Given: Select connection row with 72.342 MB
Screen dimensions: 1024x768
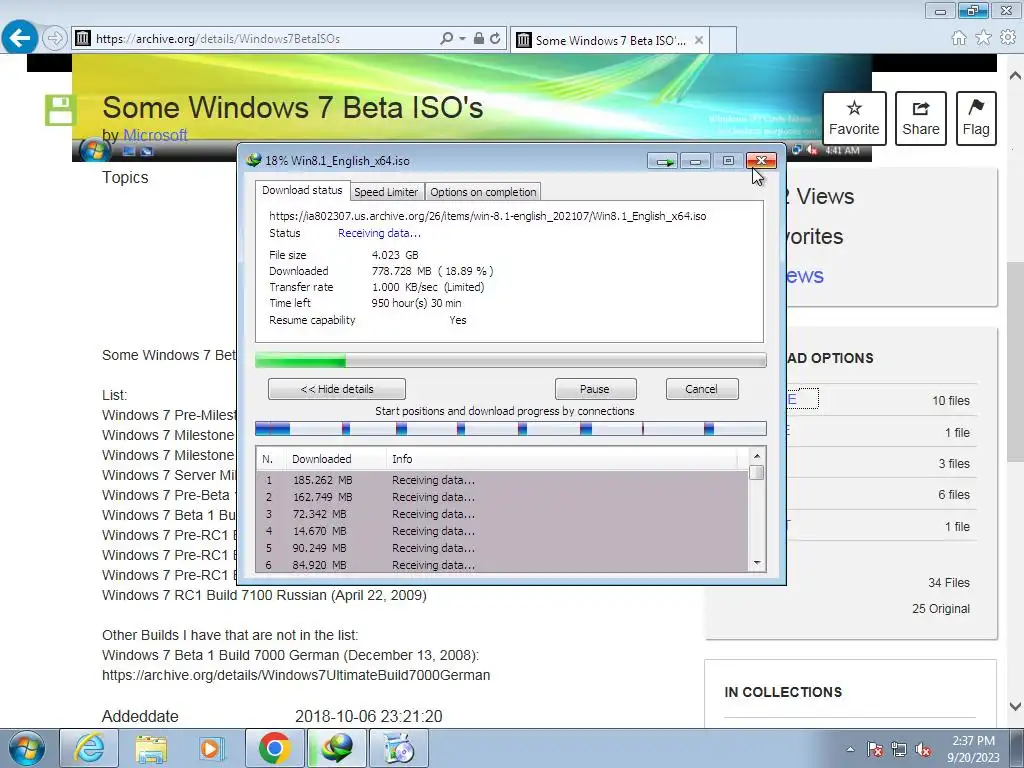Looking at the screenshot, I should (503, 514).
